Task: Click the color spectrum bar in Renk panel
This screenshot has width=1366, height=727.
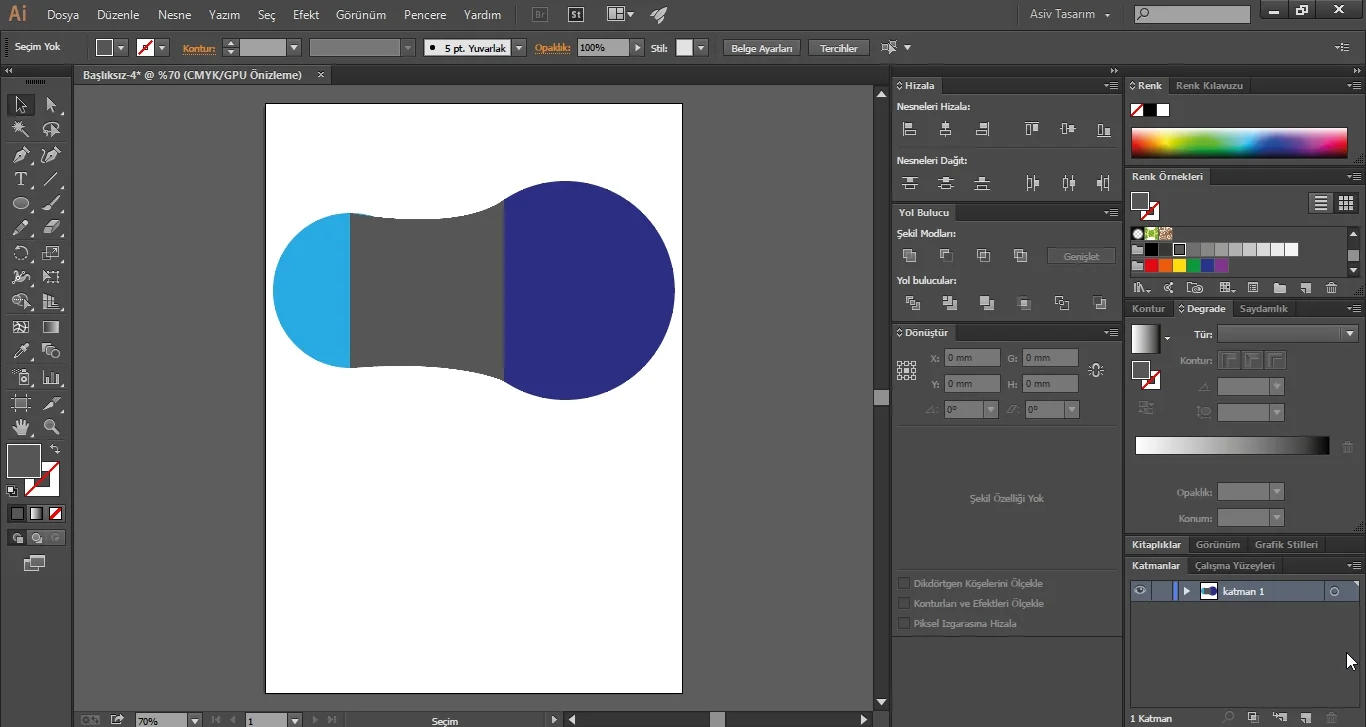Action: 1239,143
